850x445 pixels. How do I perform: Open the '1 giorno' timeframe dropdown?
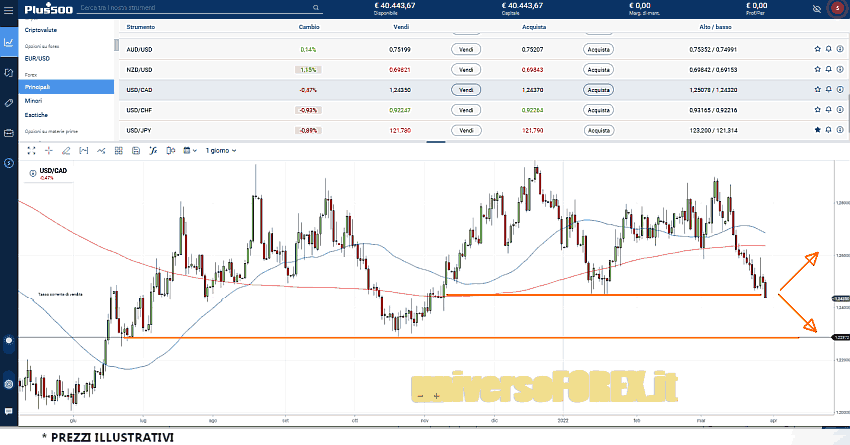click(x=222, y=150)
